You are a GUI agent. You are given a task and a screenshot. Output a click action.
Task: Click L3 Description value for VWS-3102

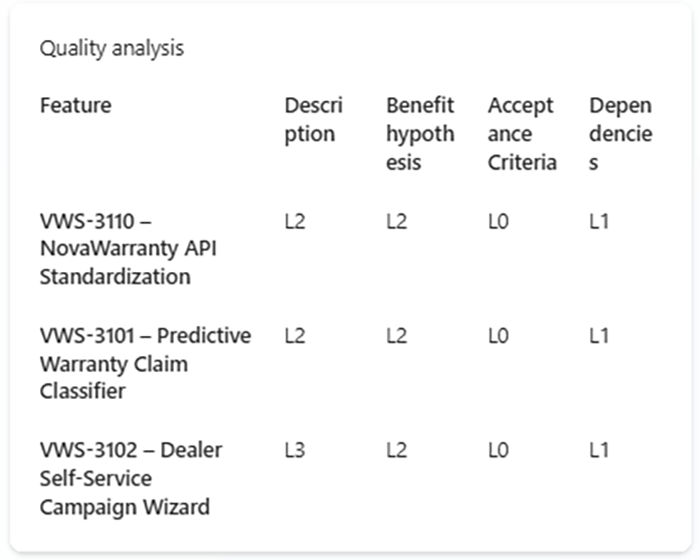(295, 450)
